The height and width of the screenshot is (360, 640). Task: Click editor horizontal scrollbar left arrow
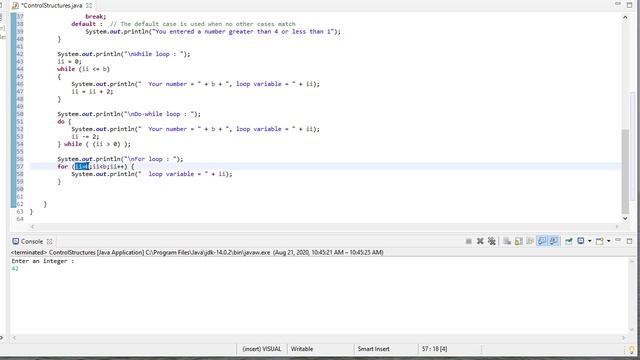point(32,226)
